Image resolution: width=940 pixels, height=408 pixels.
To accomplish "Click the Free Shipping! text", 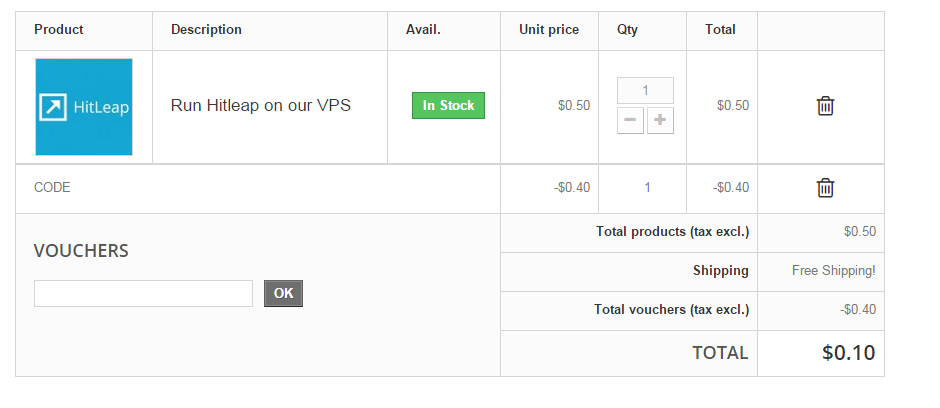I will 833,271.
